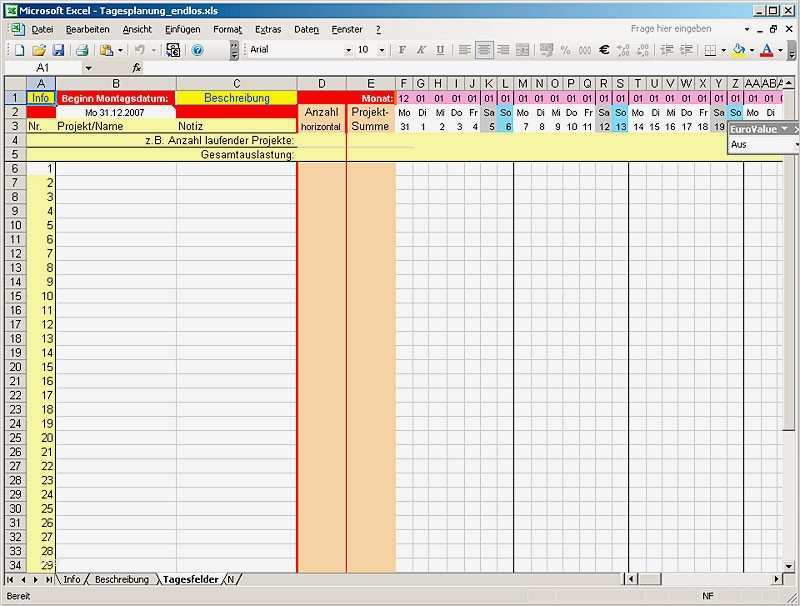Open the font size dropdown
The height and width of the screenshot is (606, 800).
click(381, 50)
